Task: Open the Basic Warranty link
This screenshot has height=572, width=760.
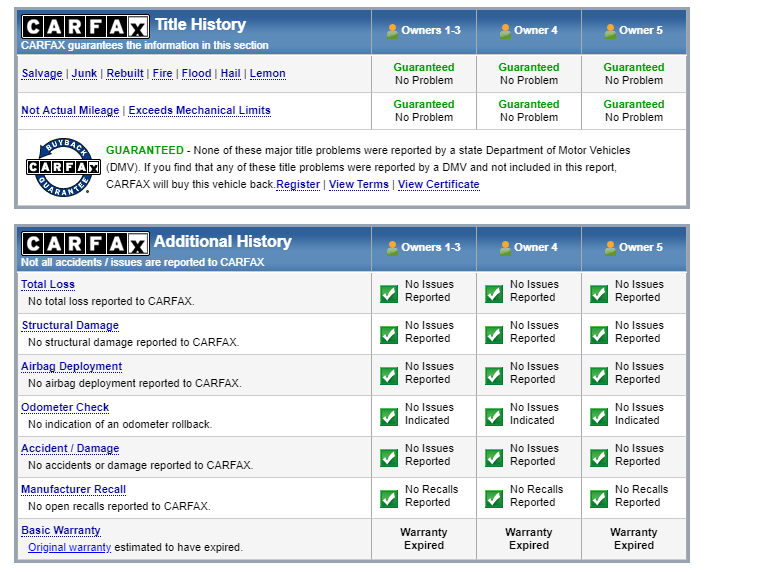Action: pyautogui.click(x=61, y=531)
